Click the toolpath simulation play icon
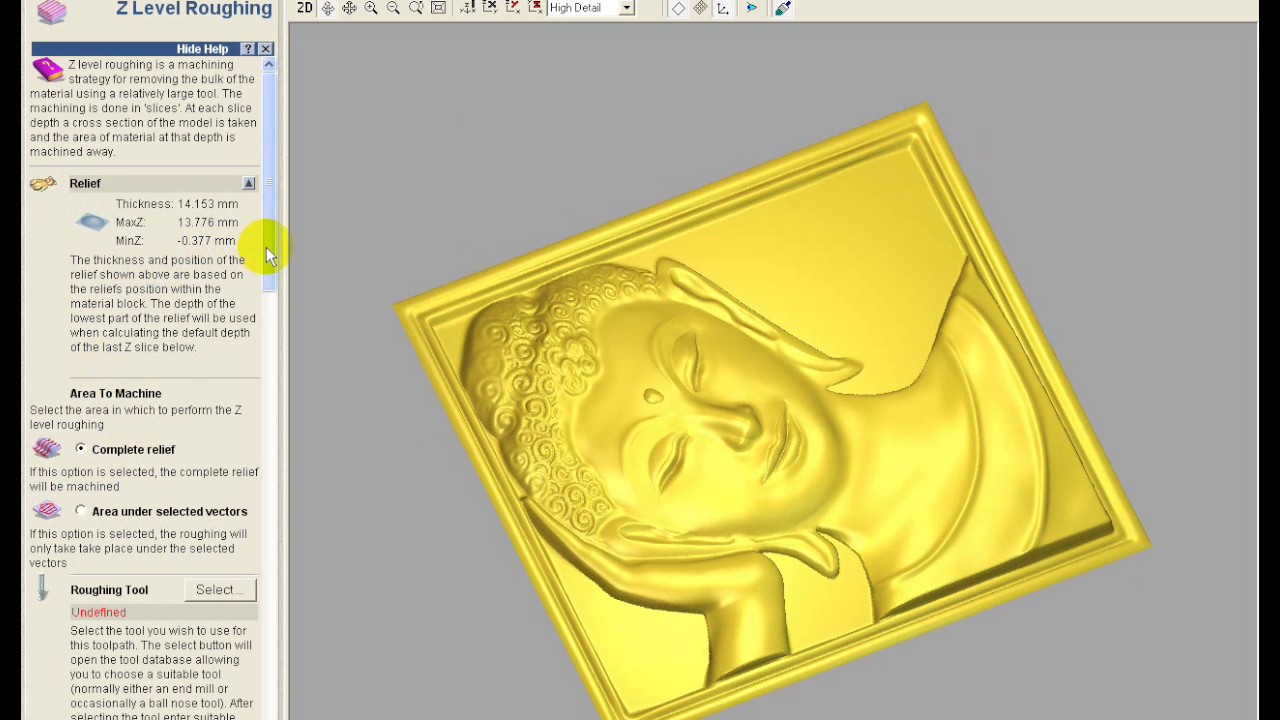This screenshot has height=720, width=1280. point(752,8)
